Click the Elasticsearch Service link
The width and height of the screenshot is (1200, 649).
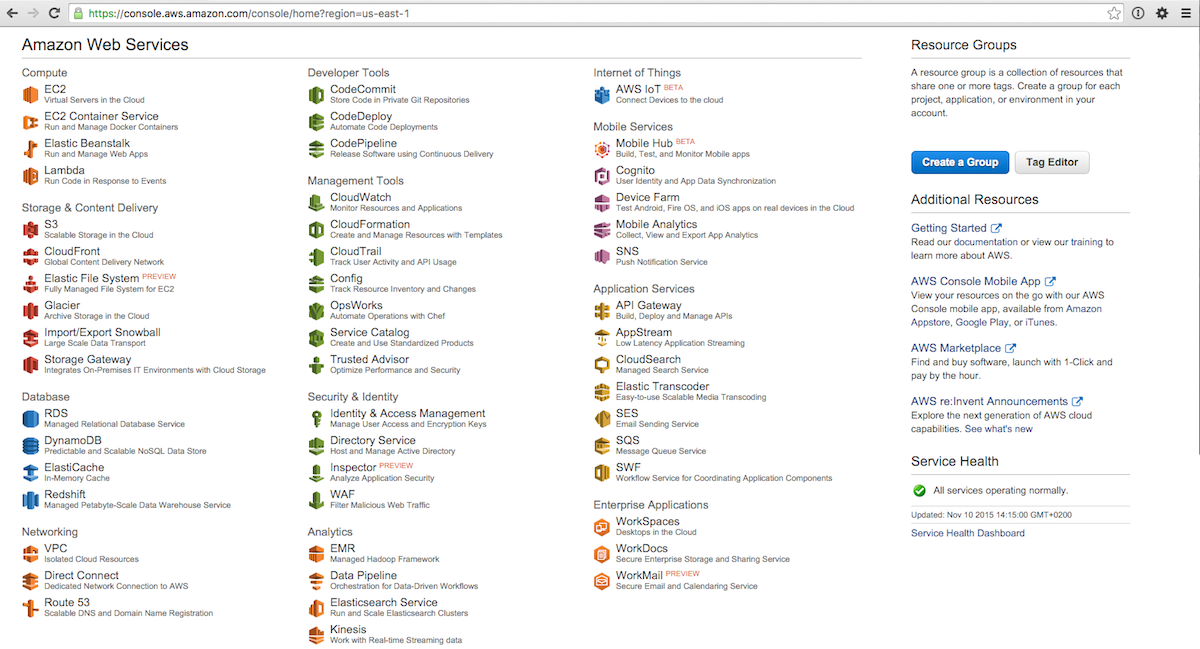pyautogui.click(x=384, y=602)
